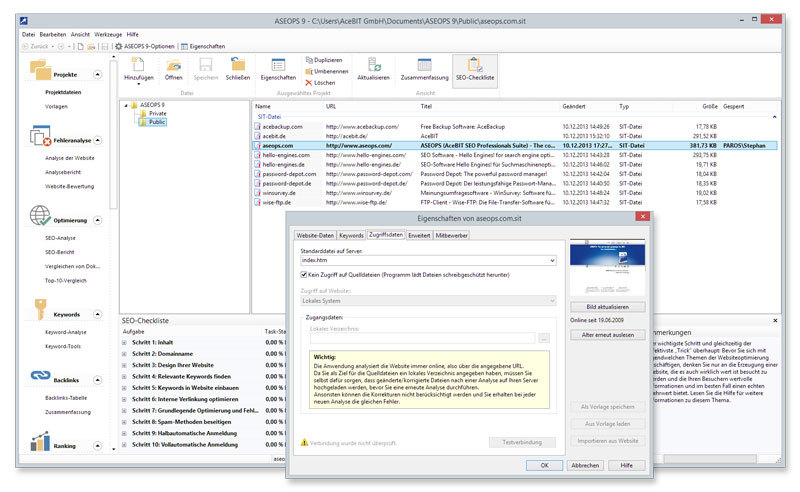
Task: Click Löschen with the red X
Action: coord(320,83)
